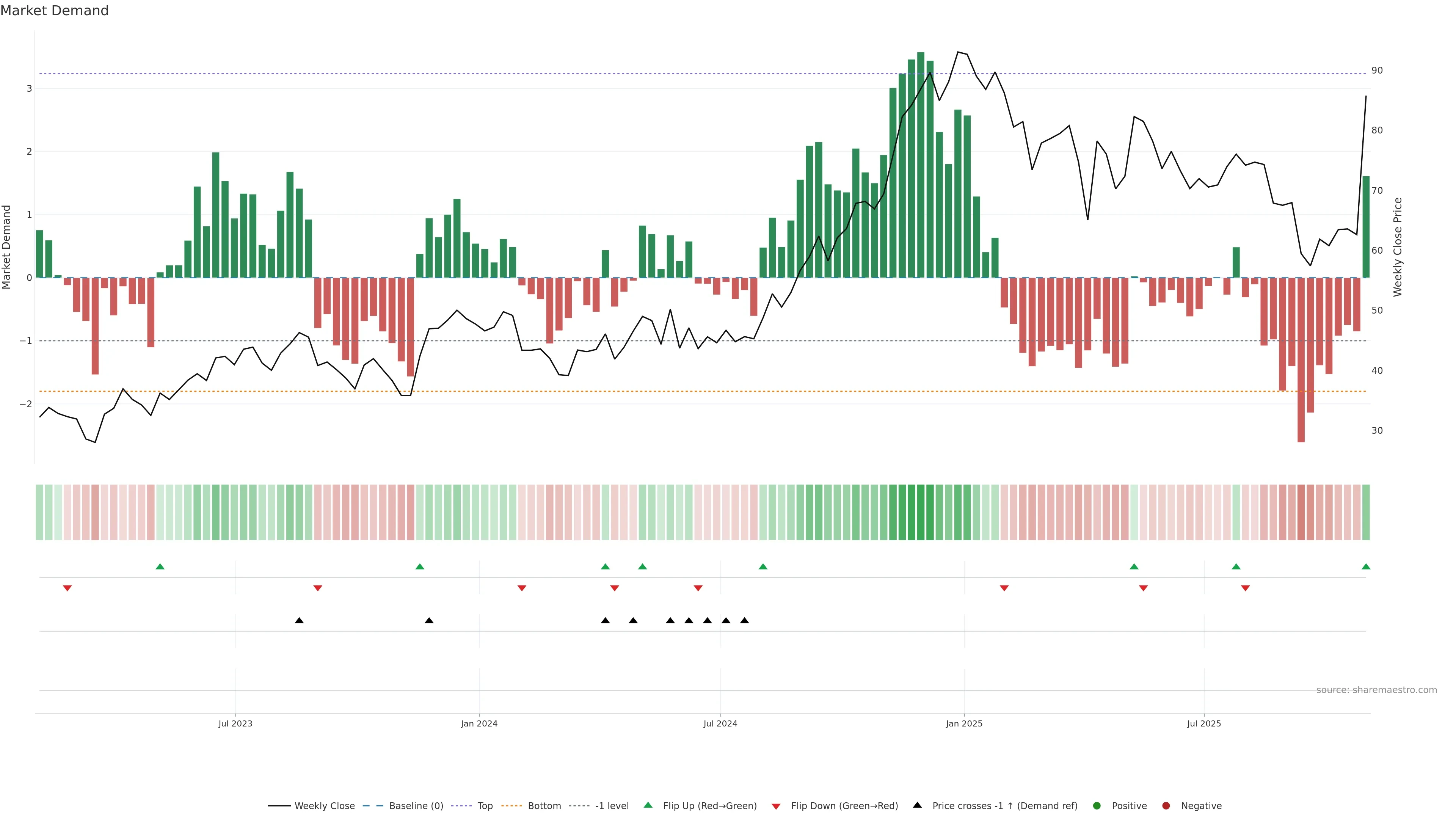Click the Positive green circle legend icon
The height and width of the screenshot is (819, 1456).
(1097, 805)
